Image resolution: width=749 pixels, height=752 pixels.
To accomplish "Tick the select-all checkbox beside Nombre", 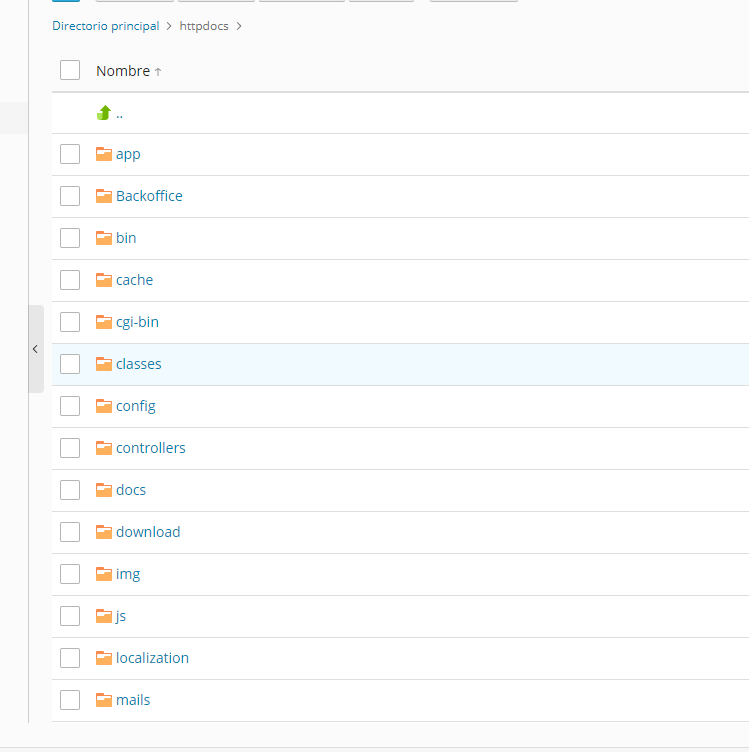I will click(70, 70).
